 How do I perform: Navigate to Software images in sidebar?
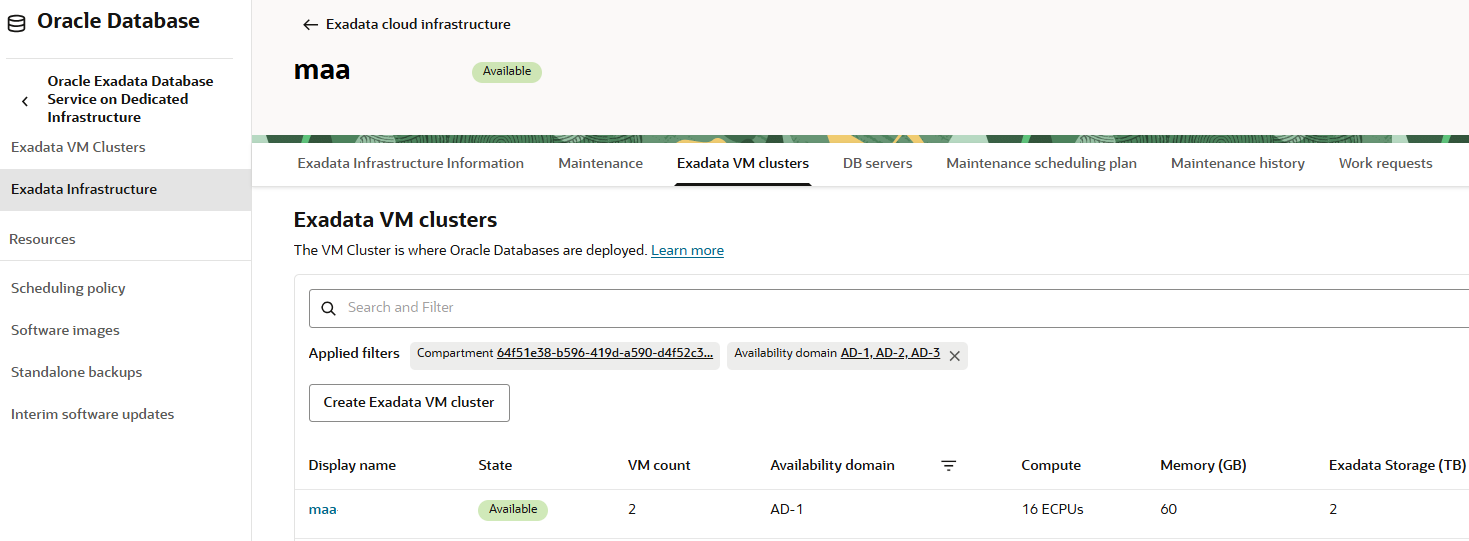coord(65,330)
